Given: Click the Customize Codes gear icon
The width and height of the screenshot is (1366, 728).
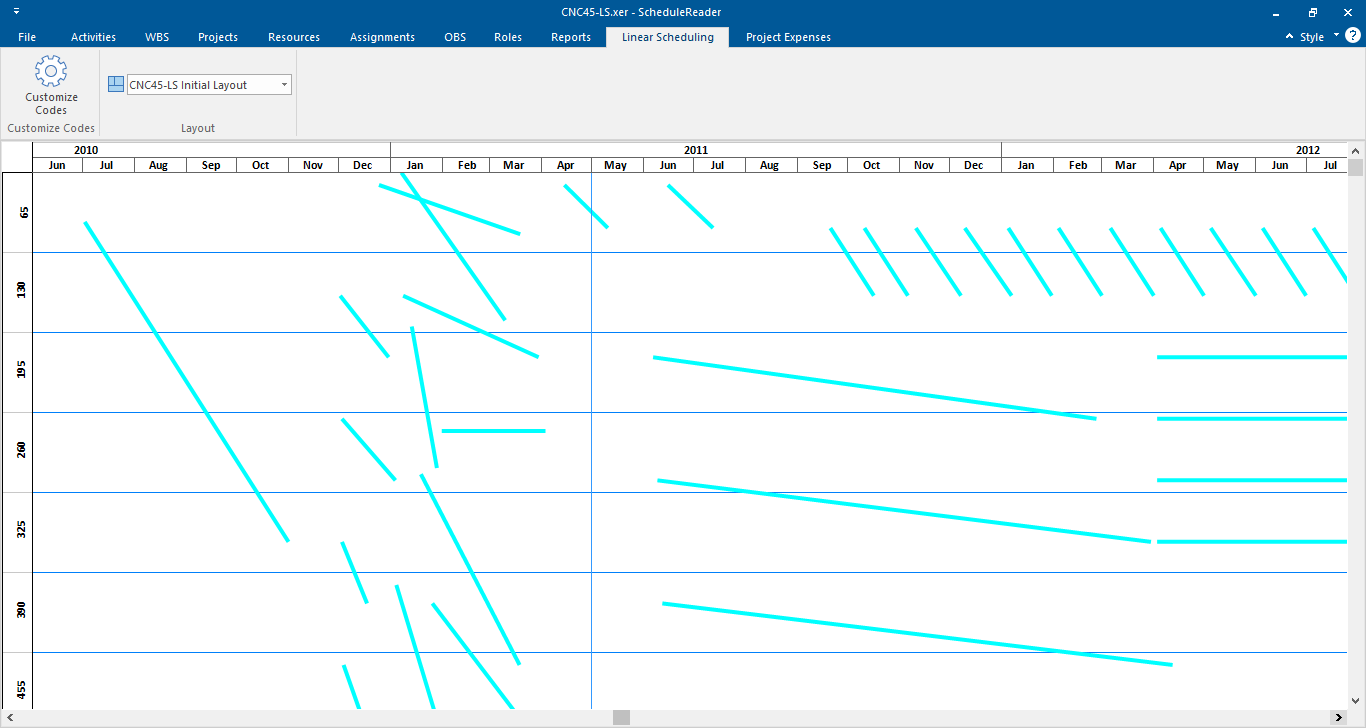Looking at the screenshot, I should tap(51, 72).
